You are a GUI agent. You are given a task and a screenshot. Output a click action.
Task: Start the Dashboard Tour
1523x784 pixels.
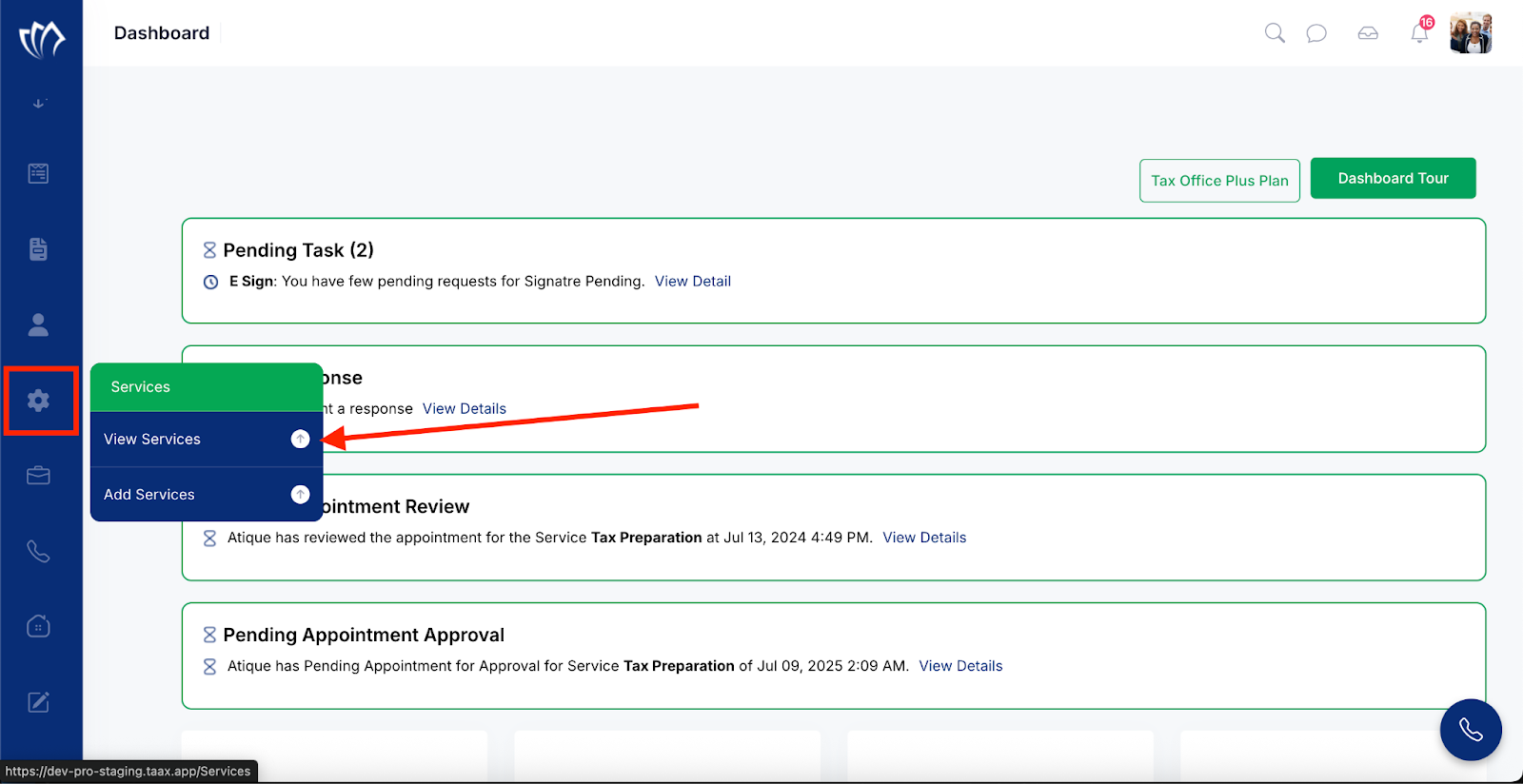coord(1393,178)
